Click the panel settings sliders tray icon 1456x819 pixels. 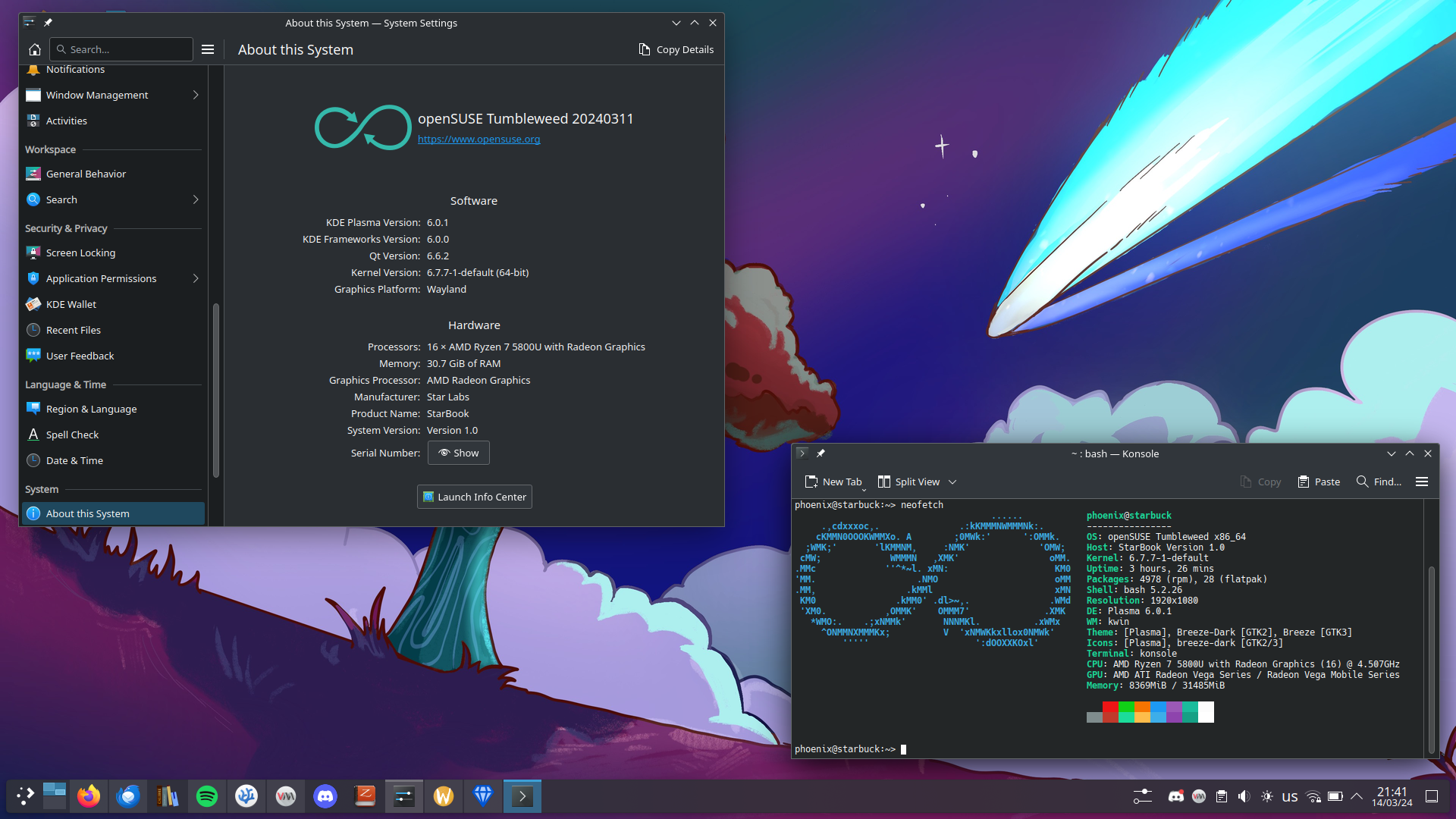coord(1143,796)
